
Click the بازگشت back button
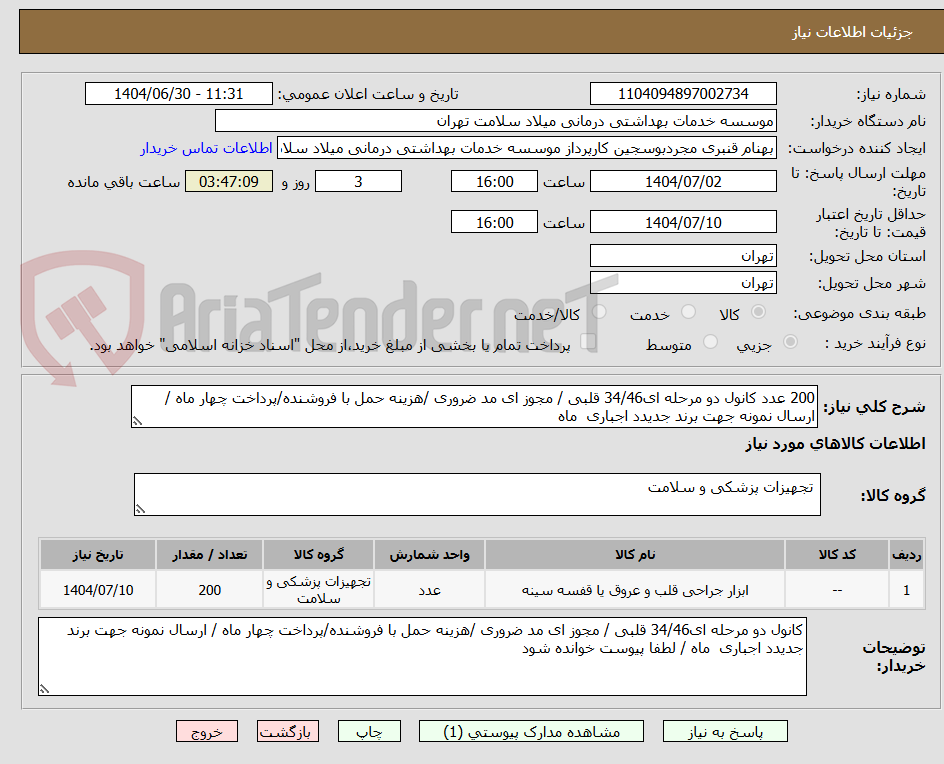[x=287, y=731]
